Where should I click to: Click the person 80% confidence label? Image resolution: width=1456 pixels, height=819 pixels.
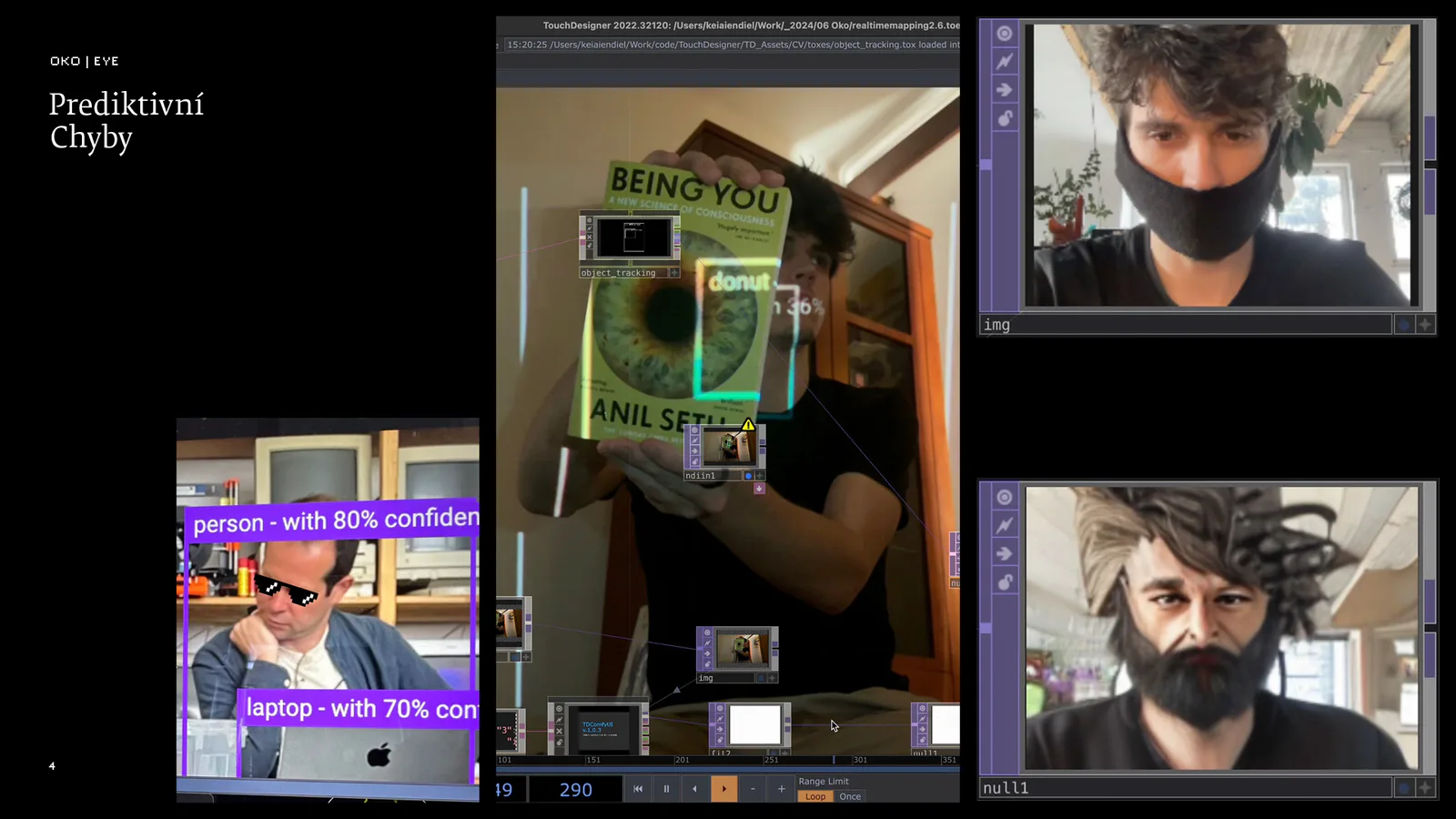click(x=333, y=521)
